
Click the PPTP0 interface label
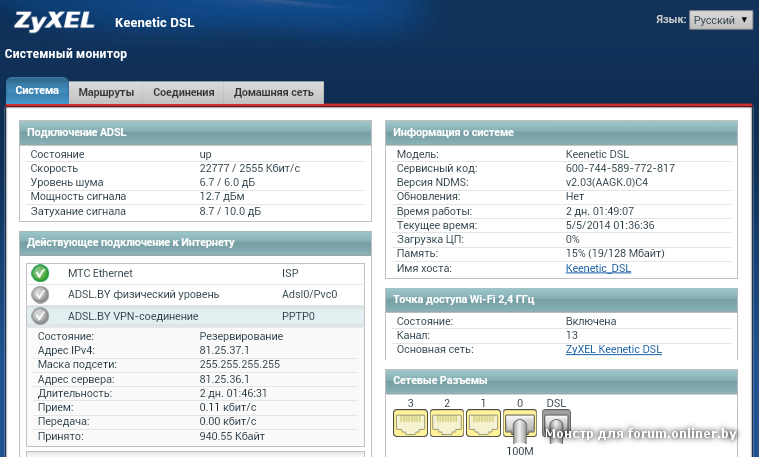[x=298, y=317]
